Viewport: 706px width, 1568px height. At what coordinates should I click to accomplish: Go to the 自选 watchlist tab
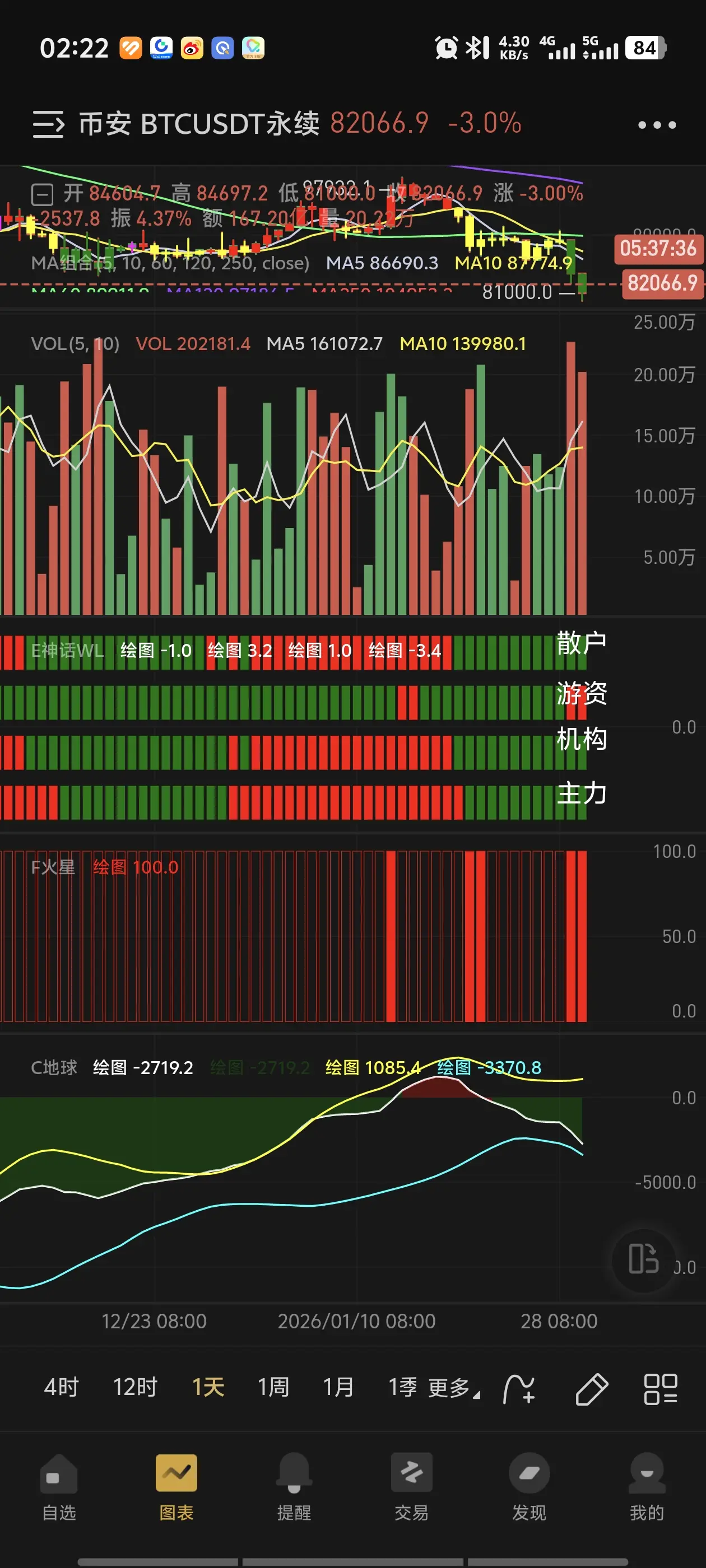tap(59, 1487)
